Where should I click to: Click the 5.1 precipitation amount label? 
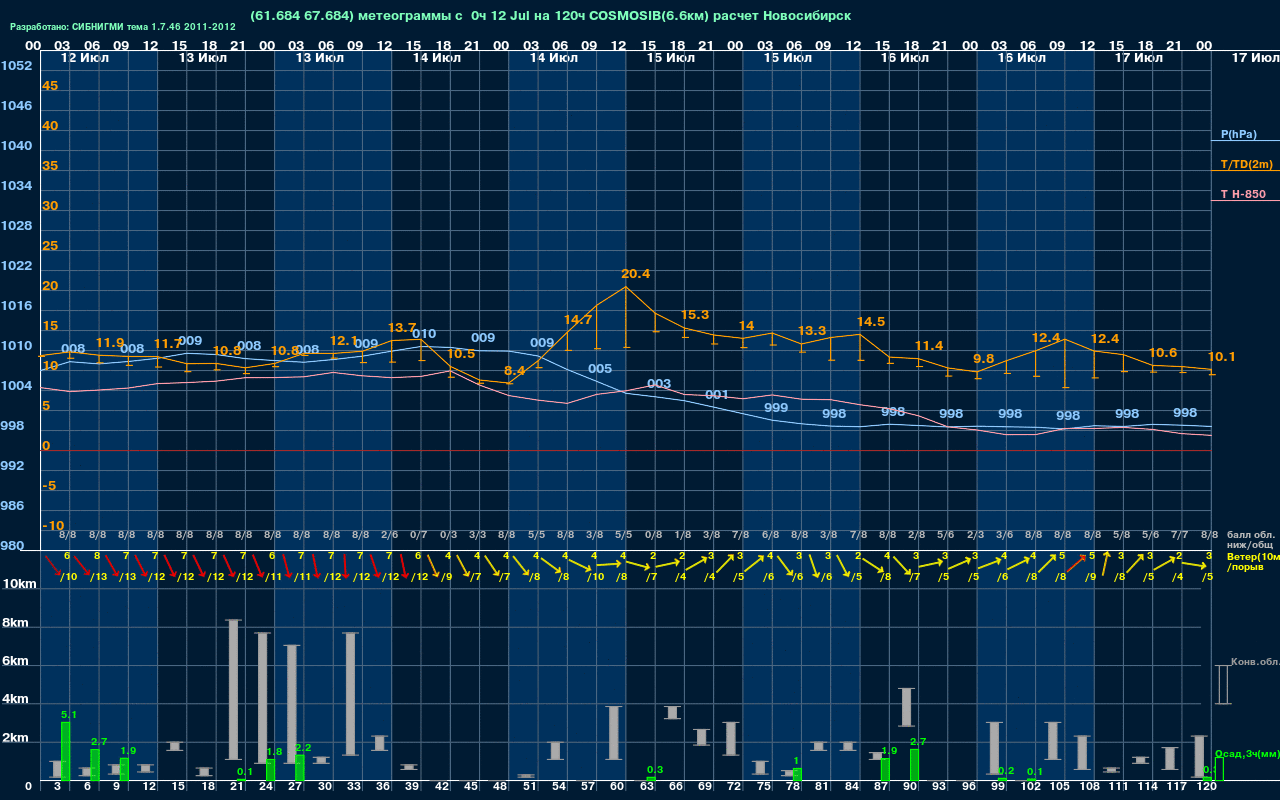click(69, 714)
